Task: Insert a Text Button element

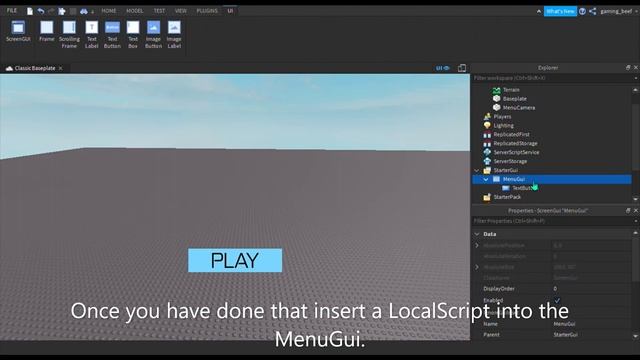Action: tap(112, 35)
